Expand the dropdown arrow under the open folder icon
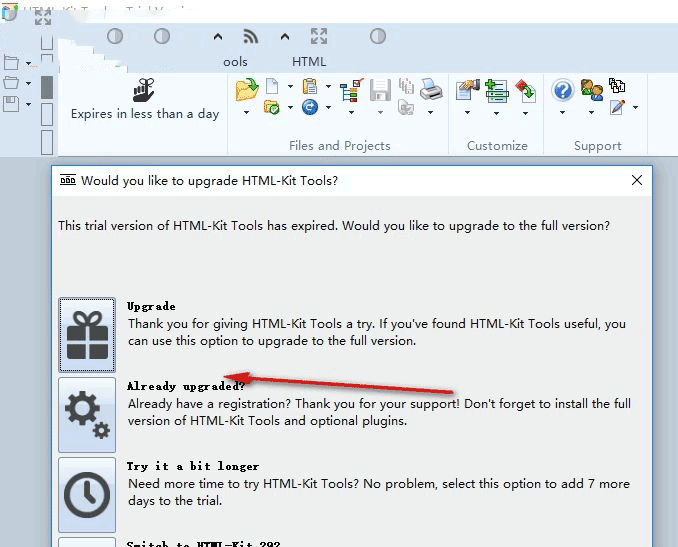This screenshot has width=678, height=547. (x=246, y=113)
